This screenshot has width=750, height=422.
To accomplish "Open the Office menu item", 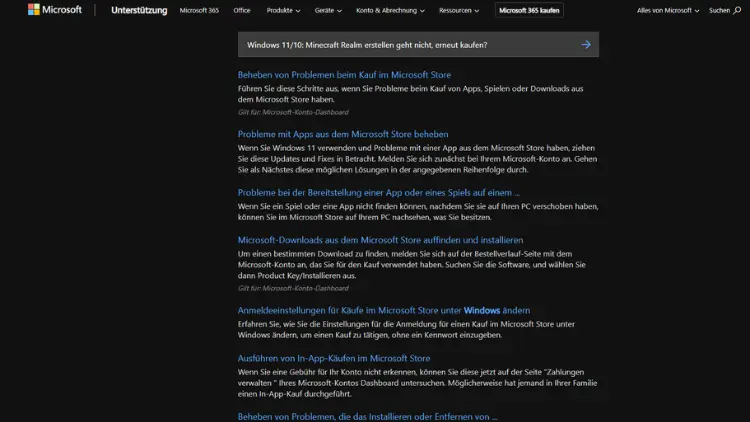I will coord(242,10).
